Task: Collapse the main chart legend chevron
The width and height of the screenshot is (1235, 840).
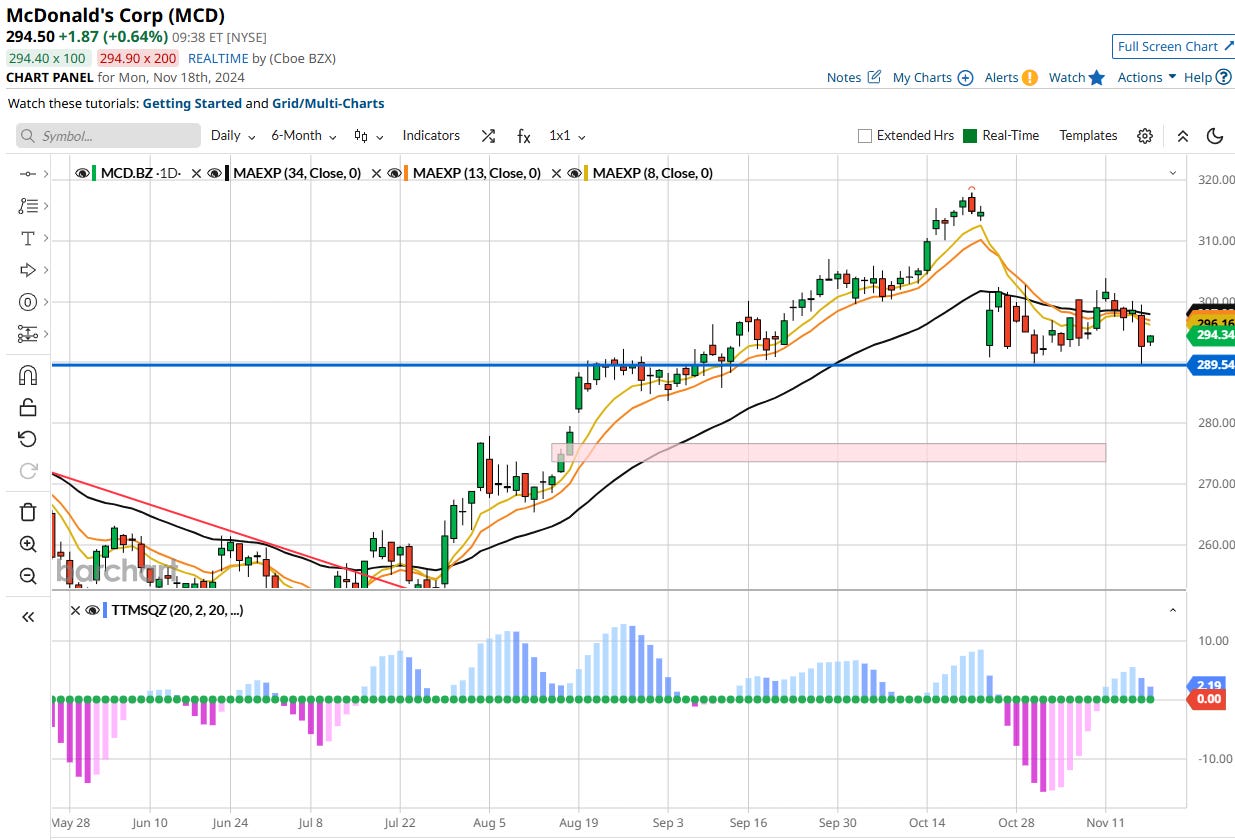Action: [1173, 174]
